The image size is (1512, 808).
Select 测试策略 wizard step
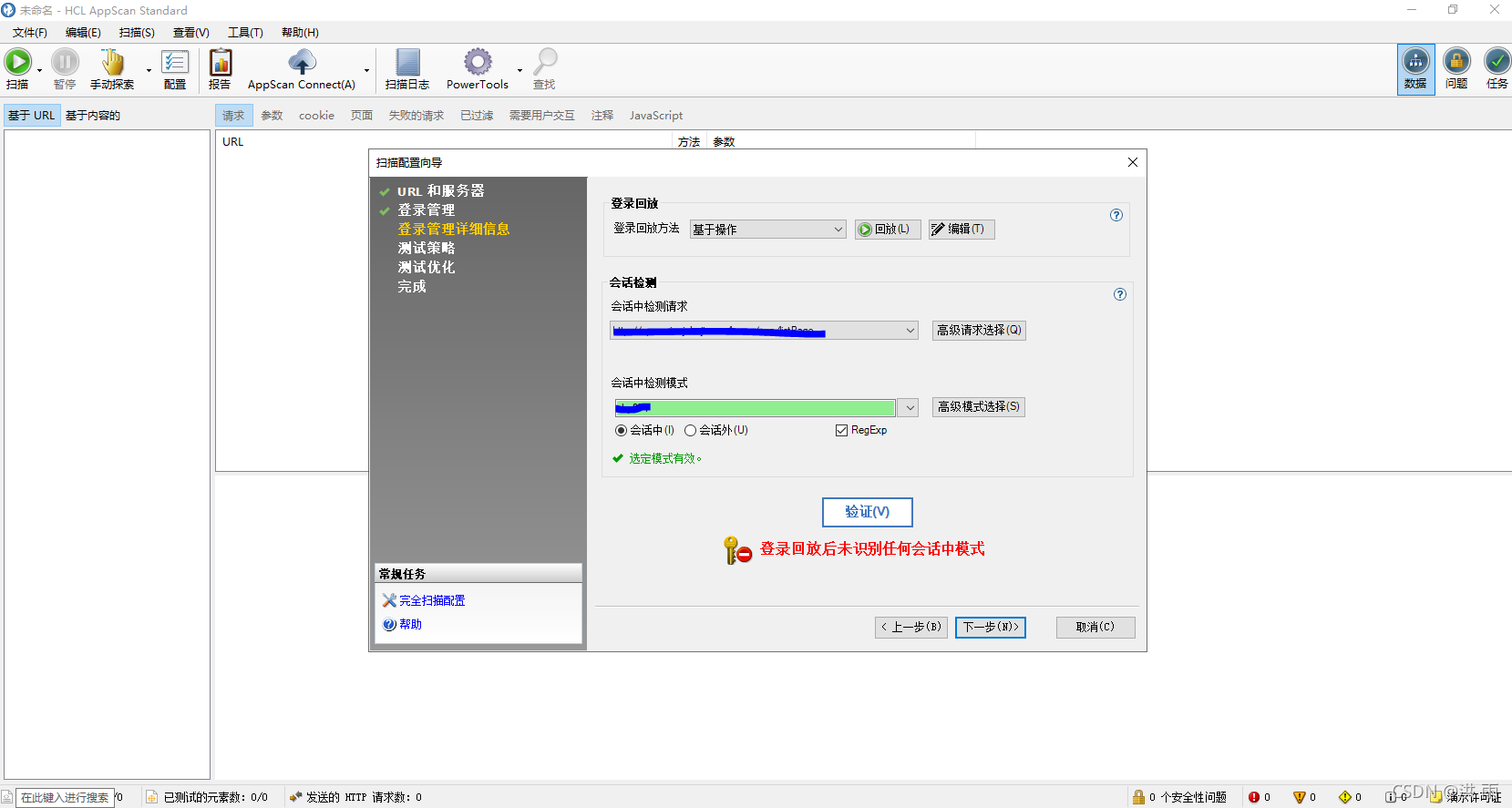(x=426, y=249)
